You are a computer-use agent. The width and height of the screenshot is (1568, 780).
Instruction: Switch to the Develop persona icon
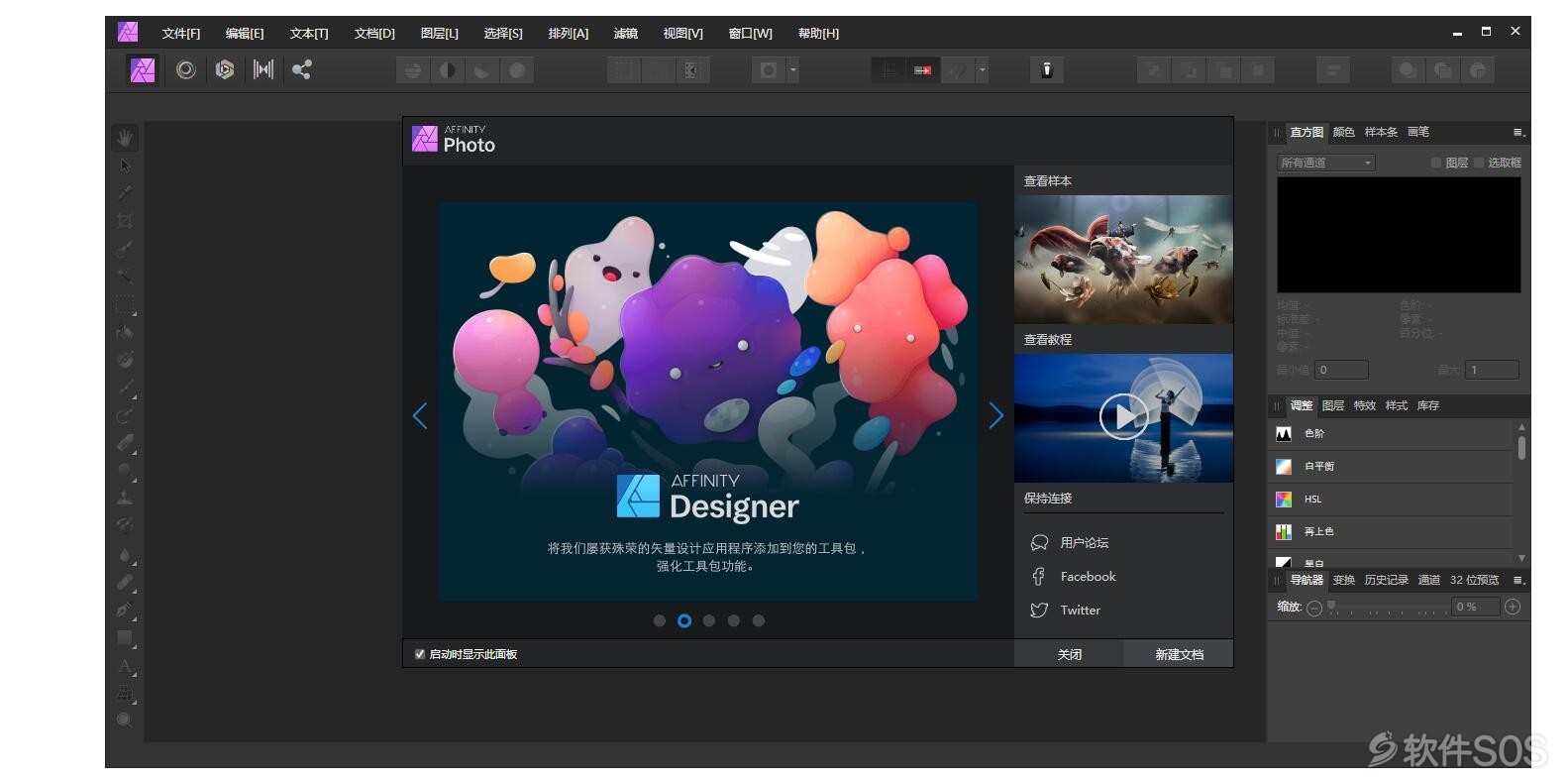click(x=225, y=70)
